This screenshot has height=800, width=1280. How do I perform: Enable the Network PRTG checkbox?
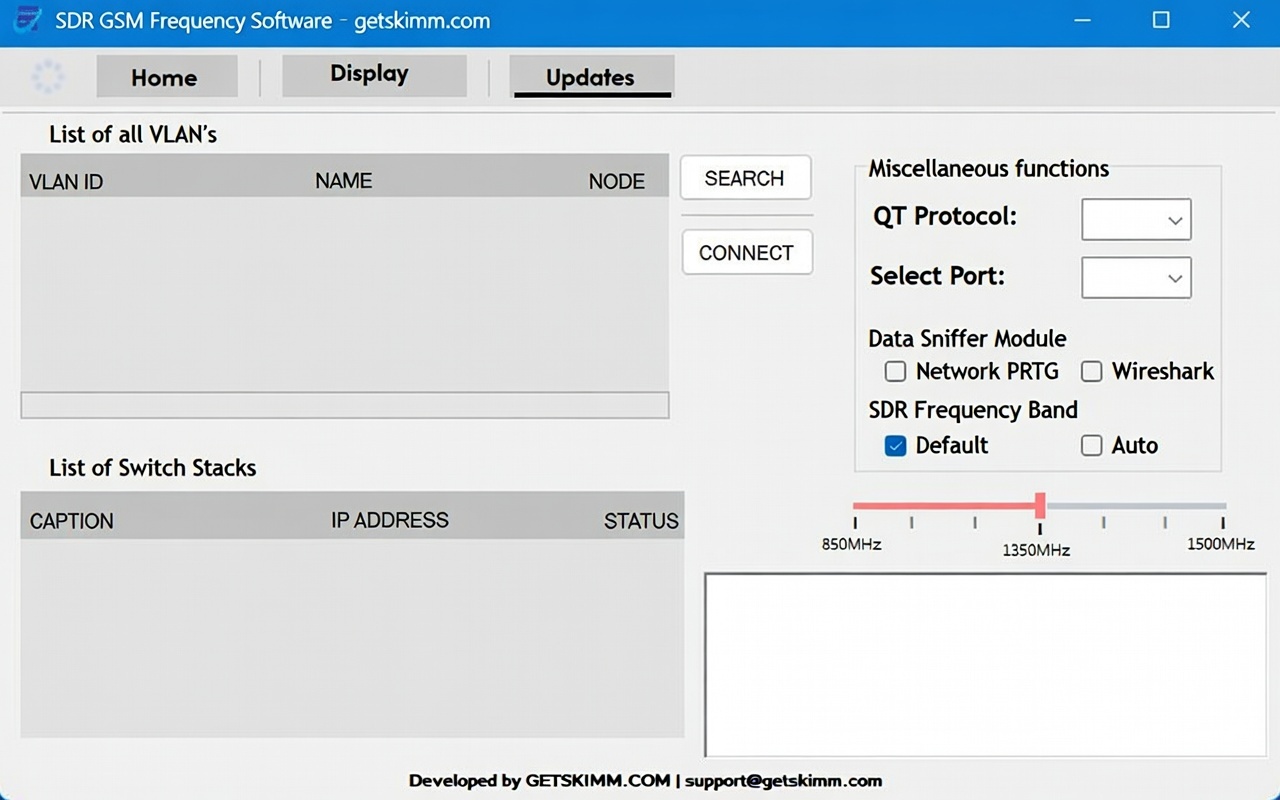(895, 372)
